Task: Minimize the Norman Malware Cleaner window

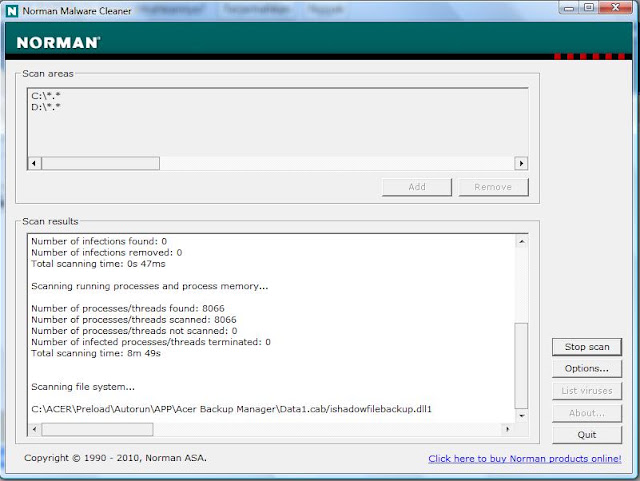Action: point(569,7)
